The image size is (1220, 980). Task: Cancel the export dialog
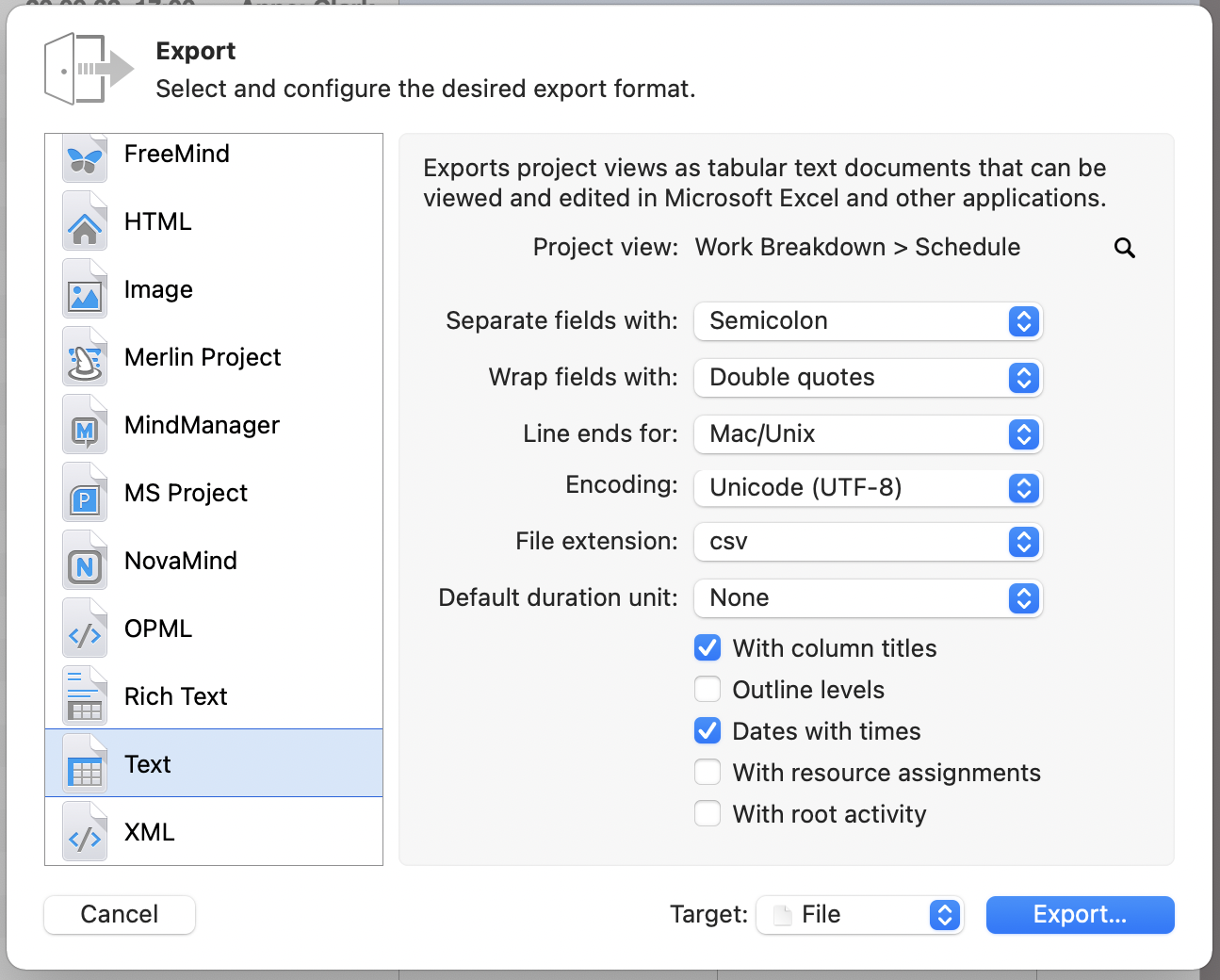click(119, 914)
